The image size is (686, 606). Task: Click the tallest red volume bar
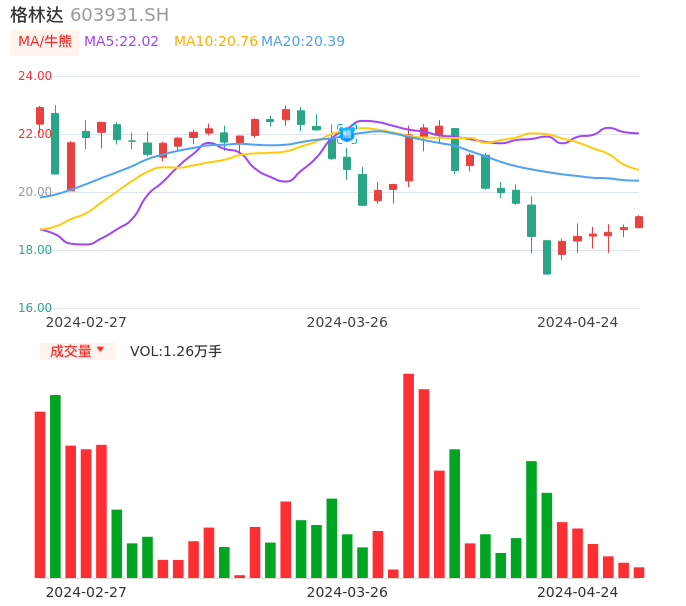pos(408,475)
